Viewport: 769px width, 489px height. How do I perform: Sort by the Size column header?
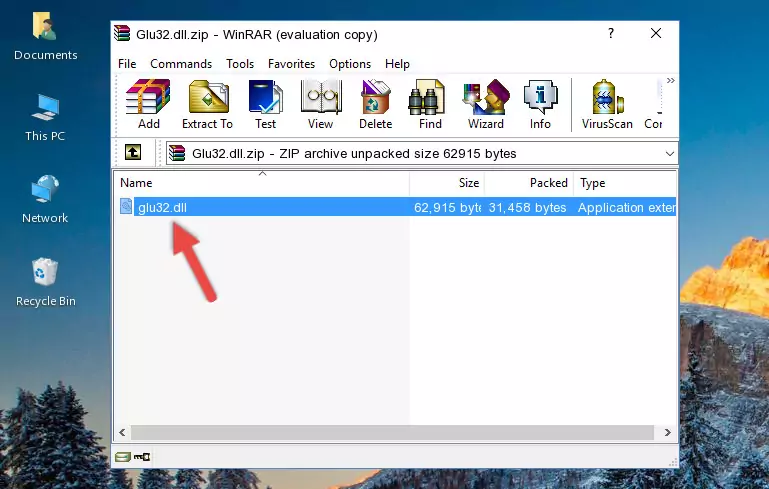pyautogui.click(x=447, y=183)
